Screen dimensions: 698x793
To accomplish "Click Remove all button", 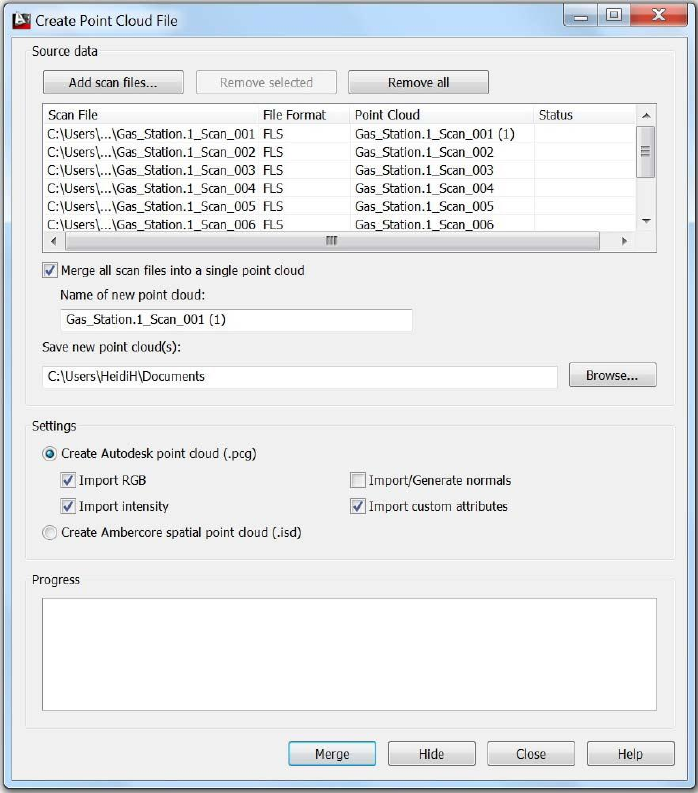I will [x=418, y=82].
